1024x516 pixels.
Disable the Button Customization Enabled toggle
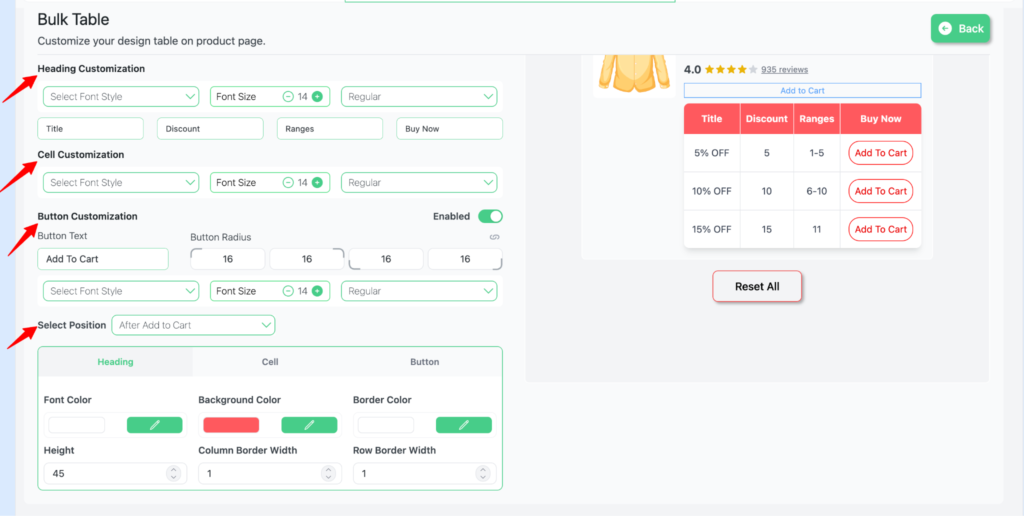click(x=490, y=216)
